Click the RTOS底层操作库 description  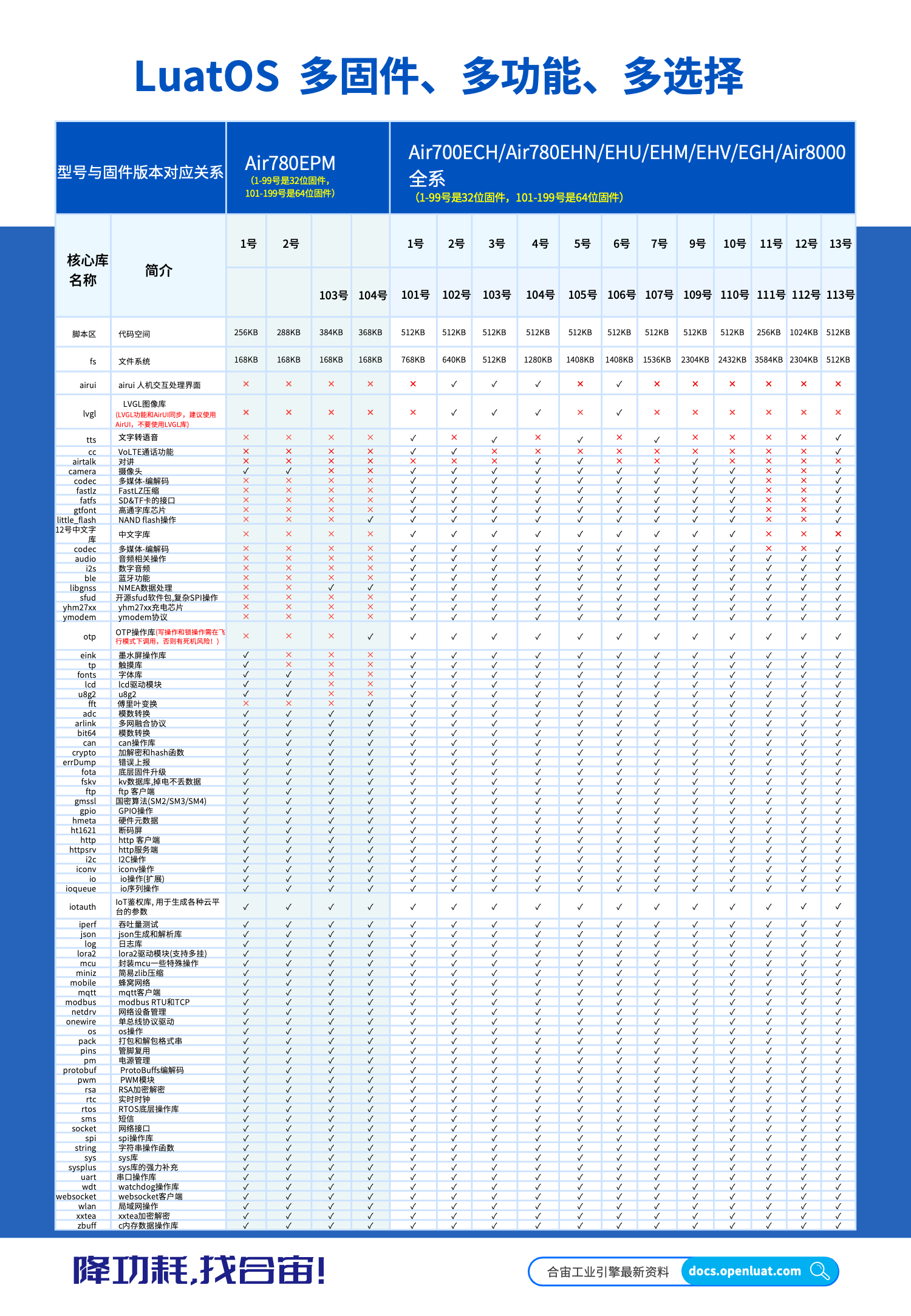(148, 1109)
